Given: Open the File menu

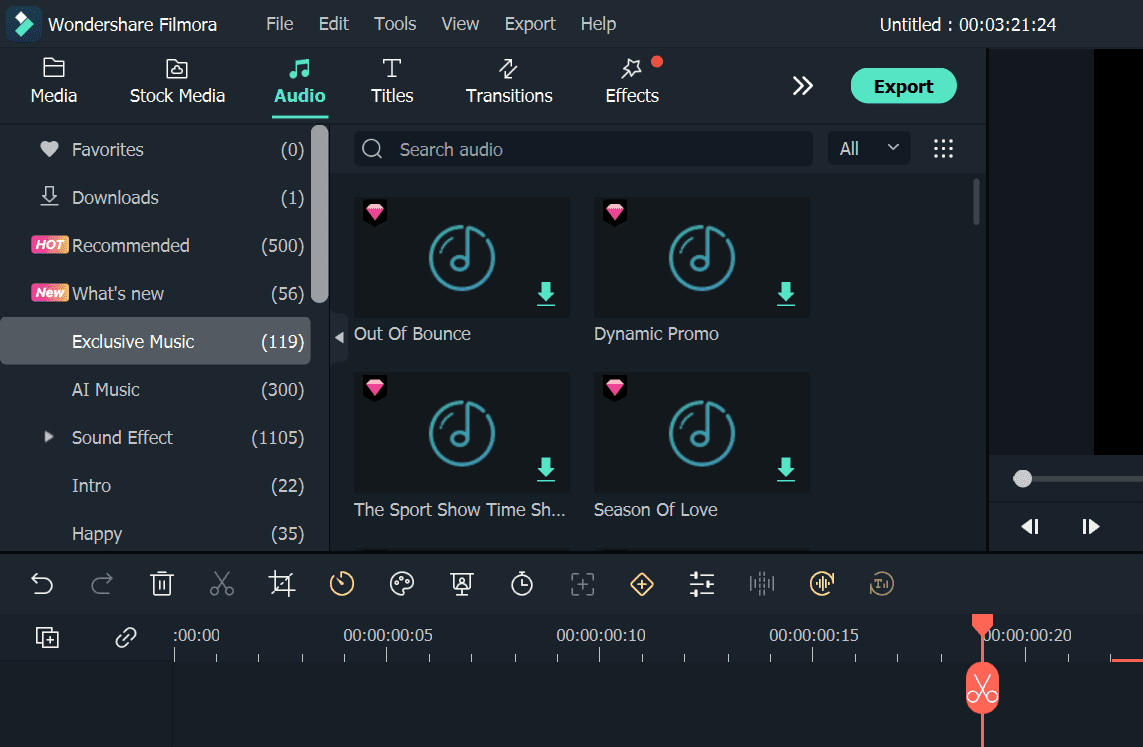Looking at the screenshot, I should coord(280,24).
